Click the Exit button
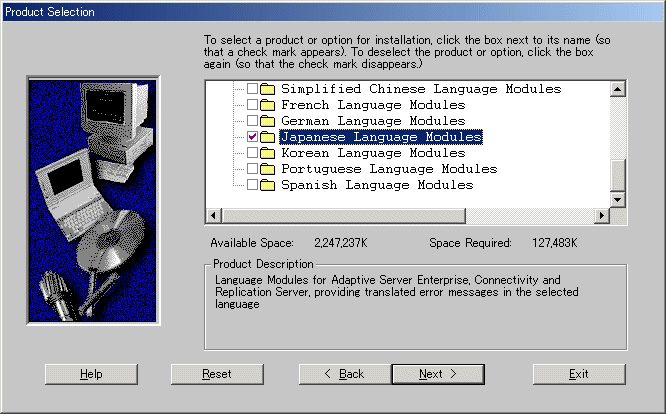 point(578,374)
